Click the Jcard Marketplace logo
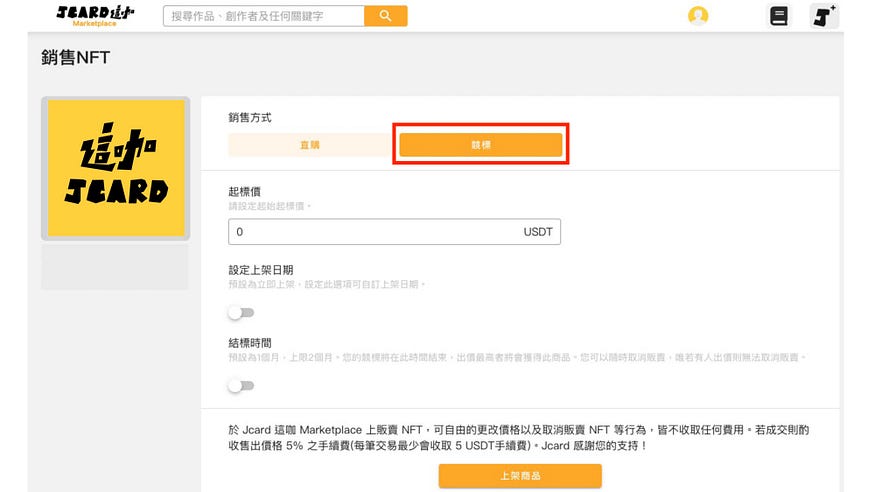 pos(95,16)
